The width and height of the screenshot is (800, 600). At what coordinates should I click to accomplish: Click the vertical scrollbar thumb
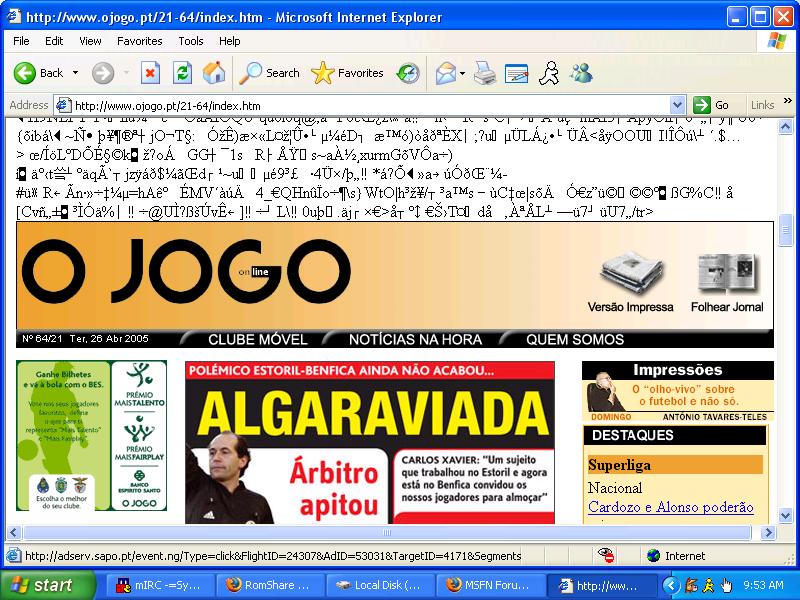pyautogui.click(x=786, y=230)
